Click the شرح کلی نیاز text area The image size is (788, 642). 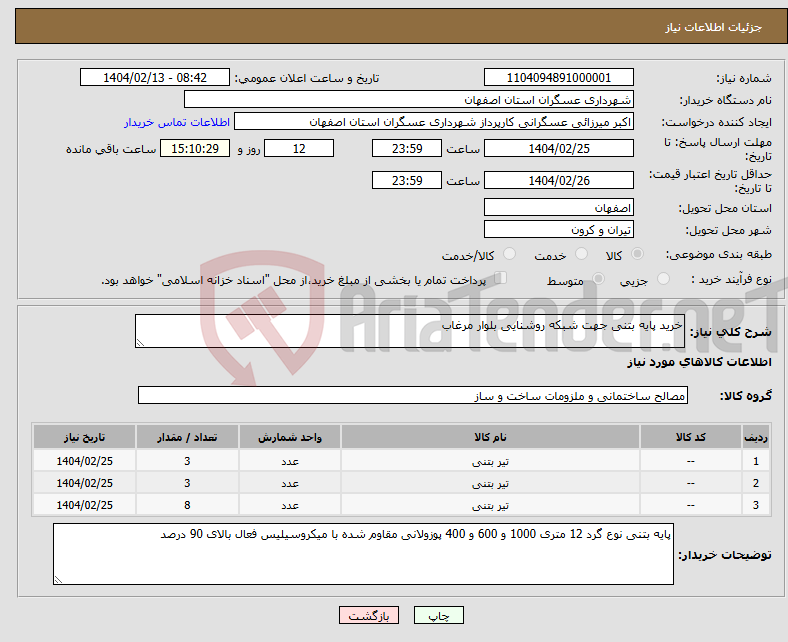pyautogui.click(x=410, y=331)
